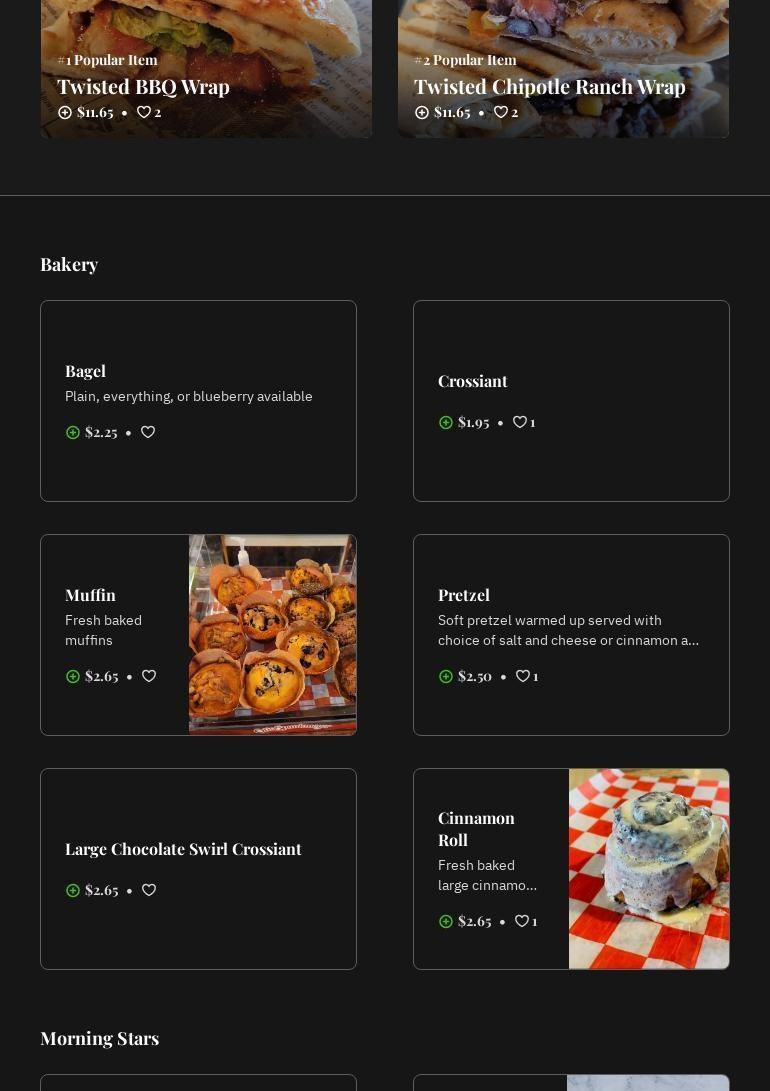Toggle the Muffin heart favorite

(149, 676)
